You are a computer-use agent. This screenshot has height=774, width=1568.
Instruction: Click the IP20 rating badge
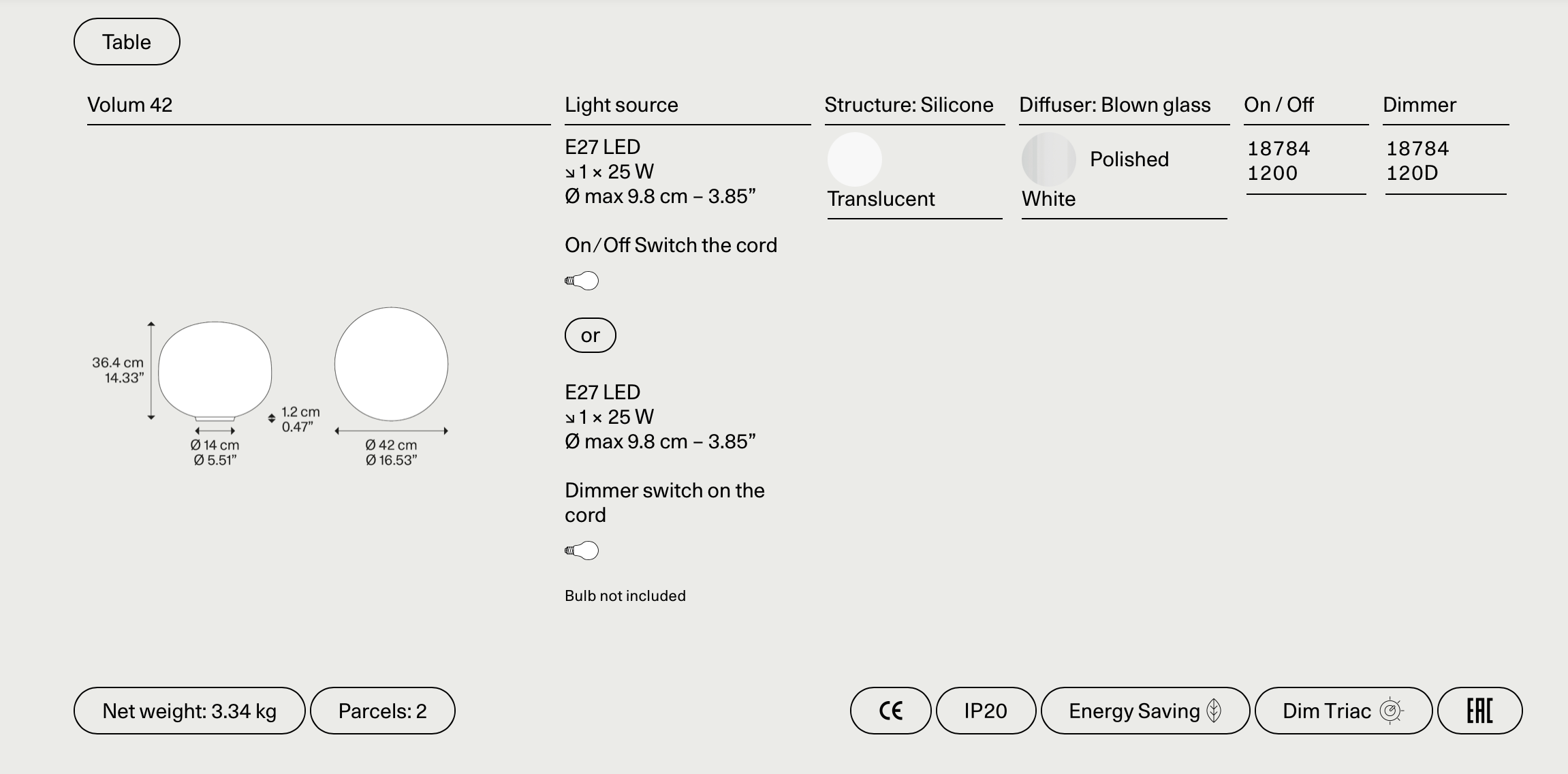point(986,711)
